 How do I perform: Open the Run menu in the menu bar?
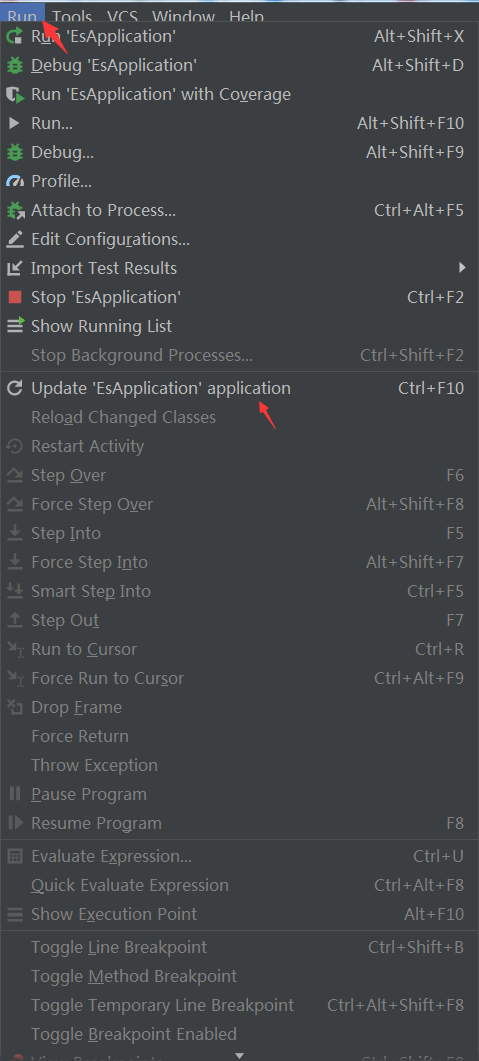coord(22,16)
